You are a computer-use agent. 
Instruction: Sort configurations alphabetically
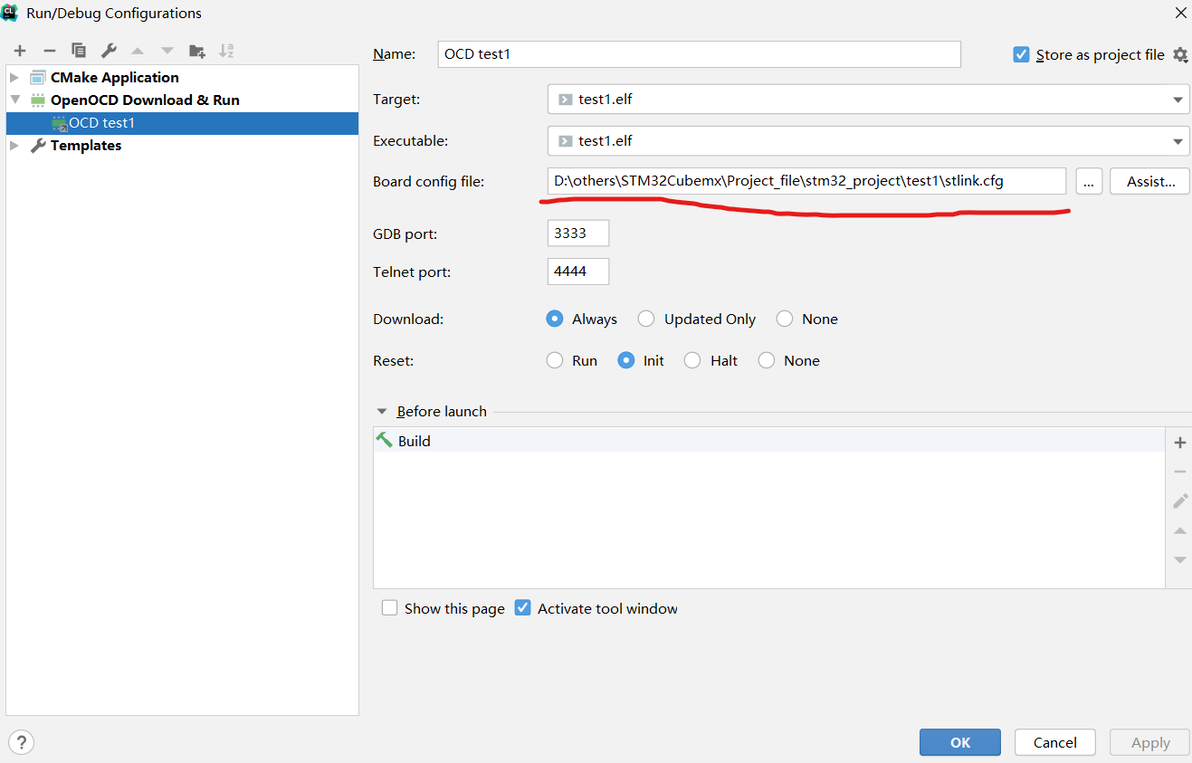coord(226,51)
